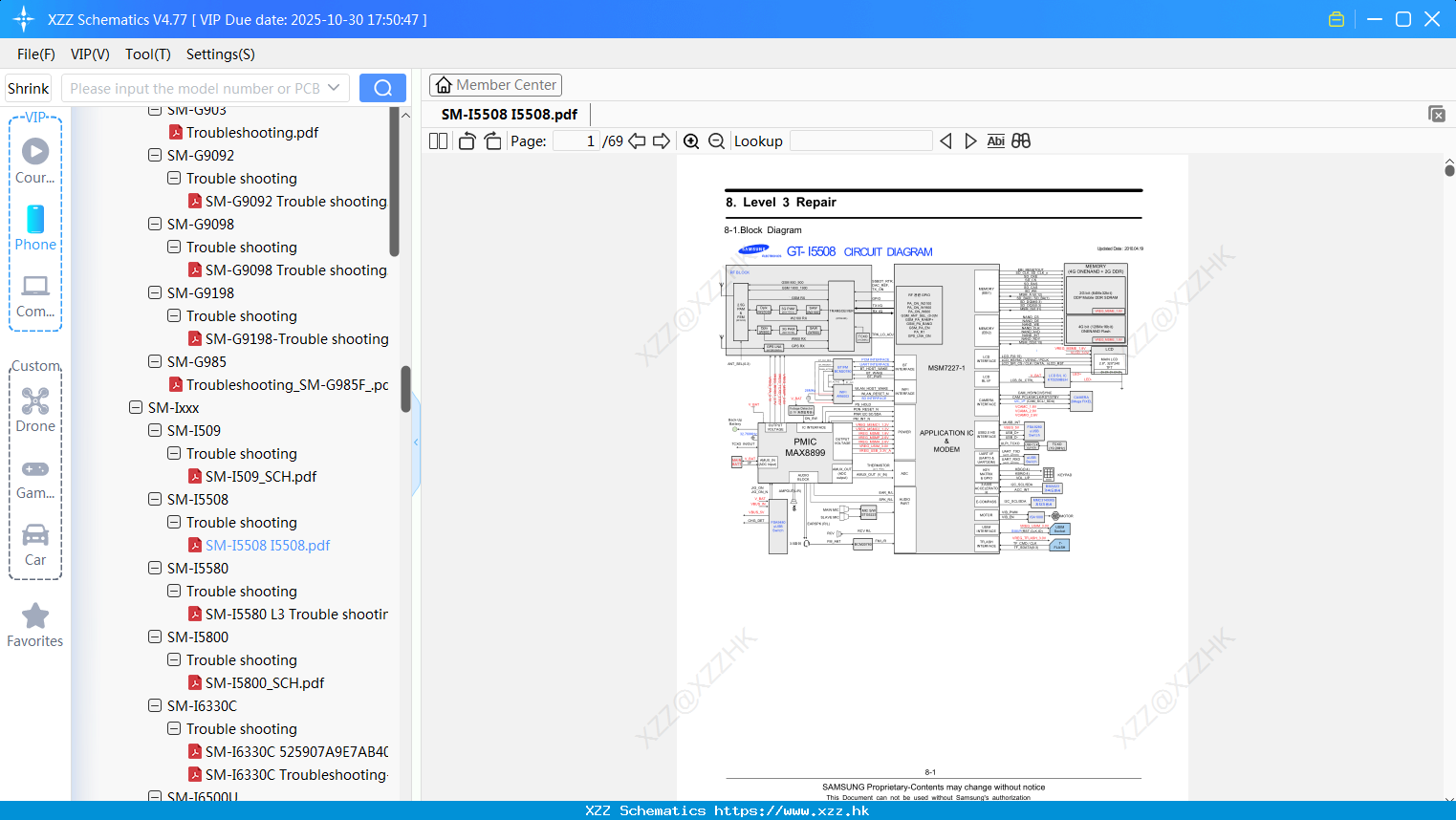Find previous Lookup match
Image resolution: width=1456 pixels, height=820 pixels.
click(x=945, y=141)
